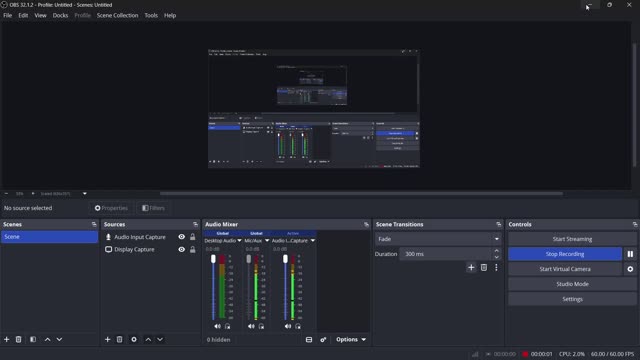
Task: Toggle monitoring headphone icon for Mic/Aux
Action: 261,326
